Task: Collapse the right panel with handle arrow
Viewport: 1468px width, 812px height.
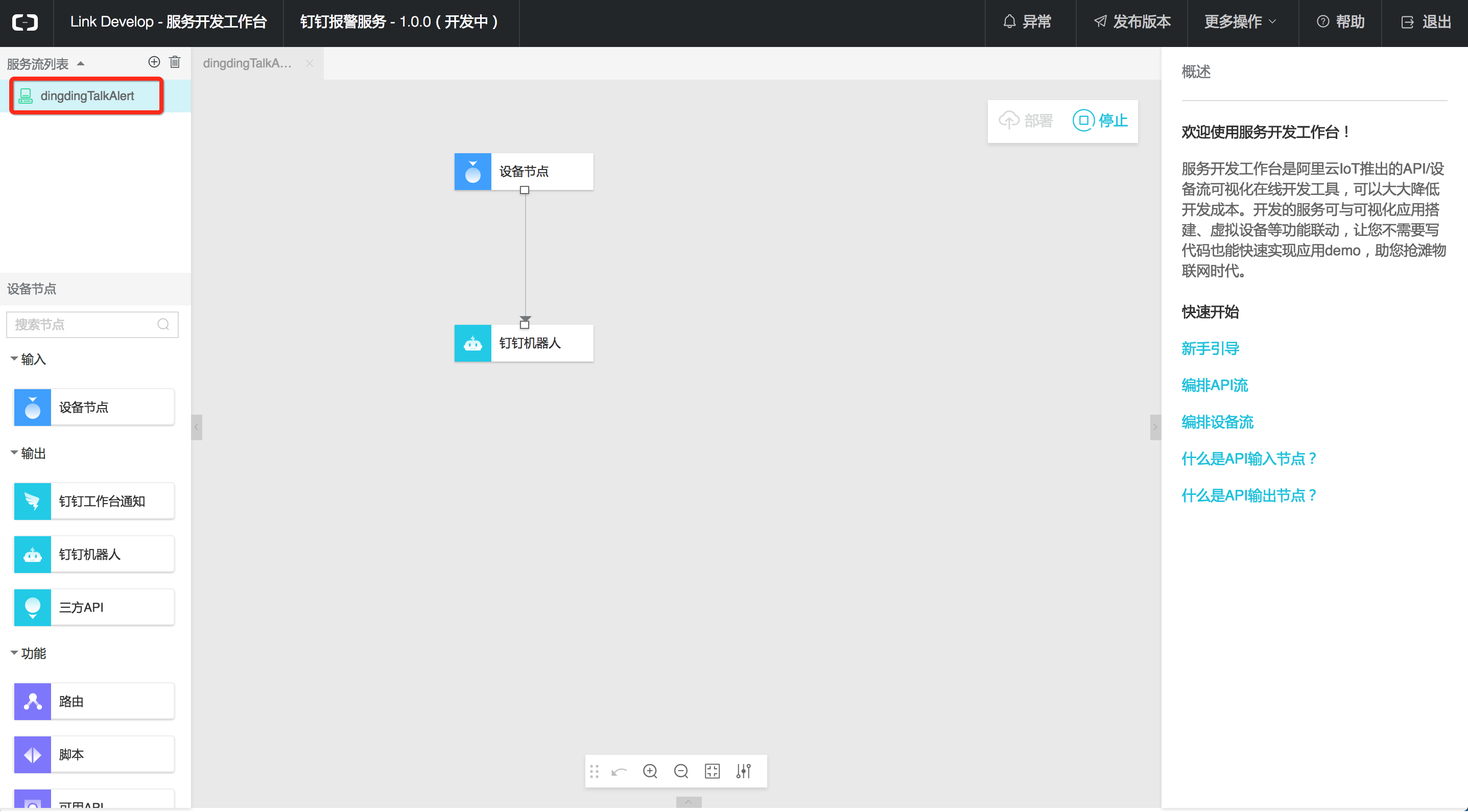Action: click(1155, 427)
